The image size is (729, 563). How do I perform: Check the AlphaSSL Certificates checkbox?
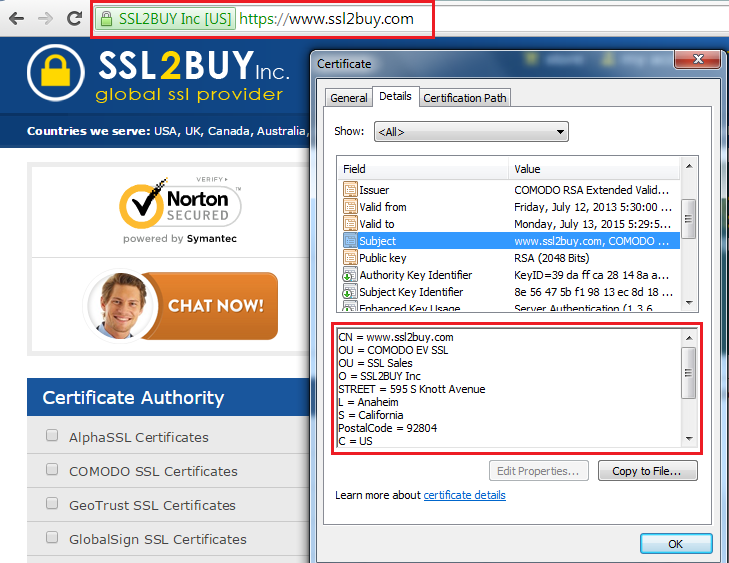[52, 435]
